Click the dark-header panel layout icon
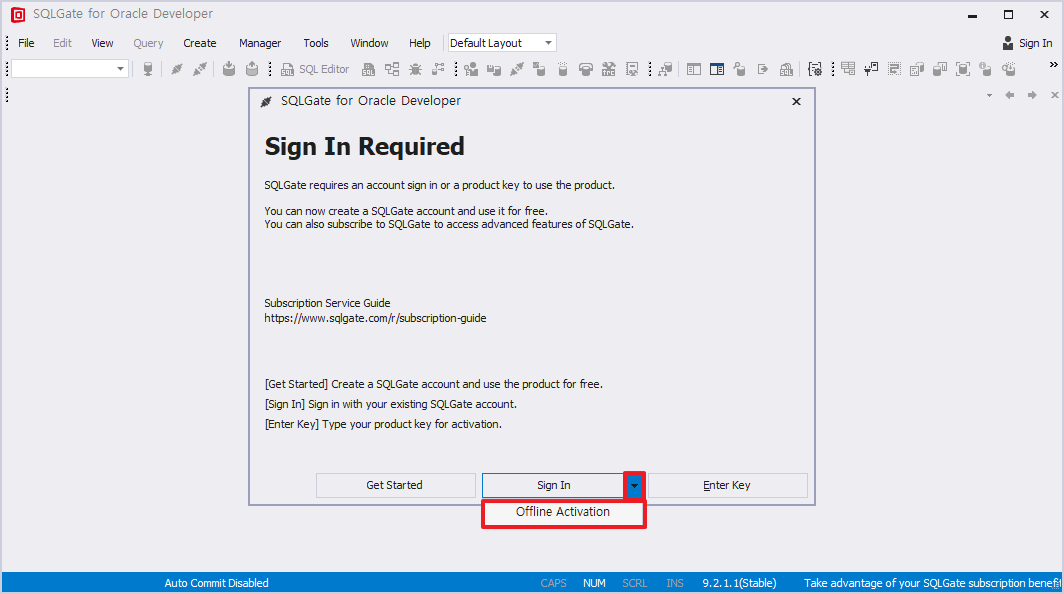The height and width of the screenshot is (594, 1064). pos(717,69)
